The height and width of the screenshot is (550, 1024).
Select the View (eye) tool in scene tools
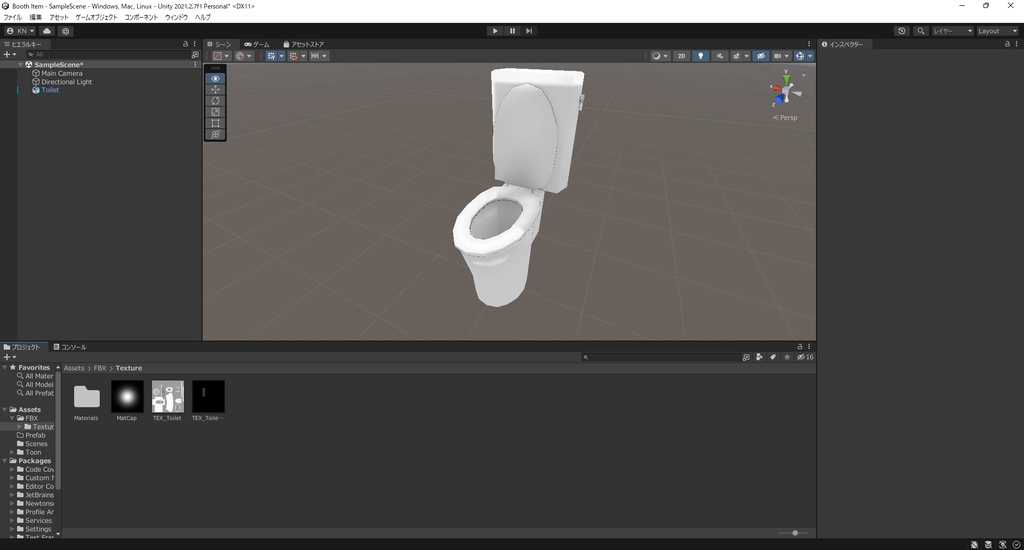click(x=216, y=78)
